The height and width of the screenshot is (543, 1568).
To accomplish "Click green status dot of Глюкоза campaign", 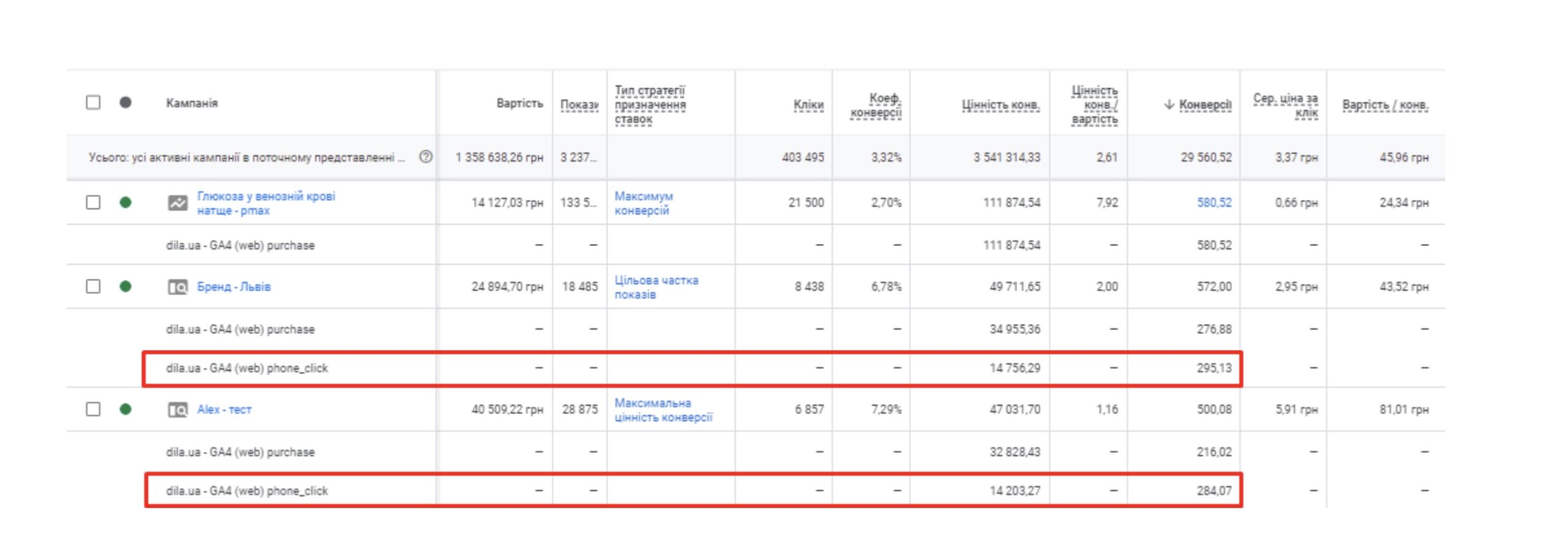I will 126,203.
